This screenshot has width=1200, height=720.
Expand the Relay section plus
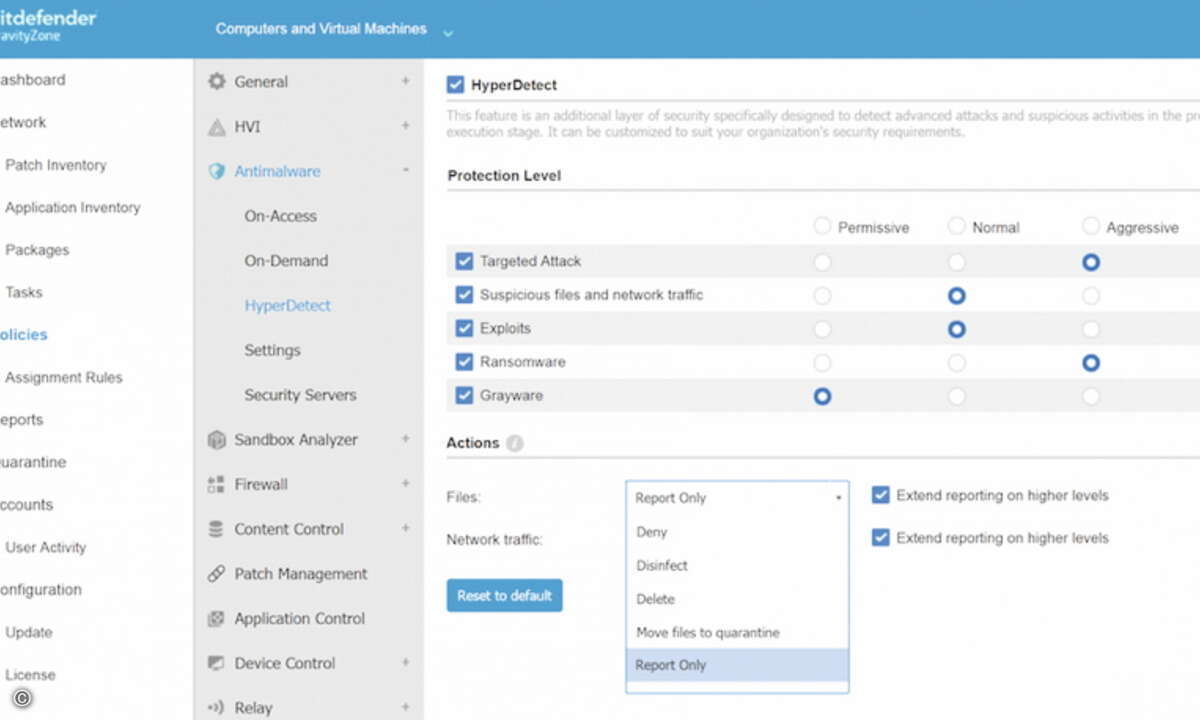coord(405,706)
